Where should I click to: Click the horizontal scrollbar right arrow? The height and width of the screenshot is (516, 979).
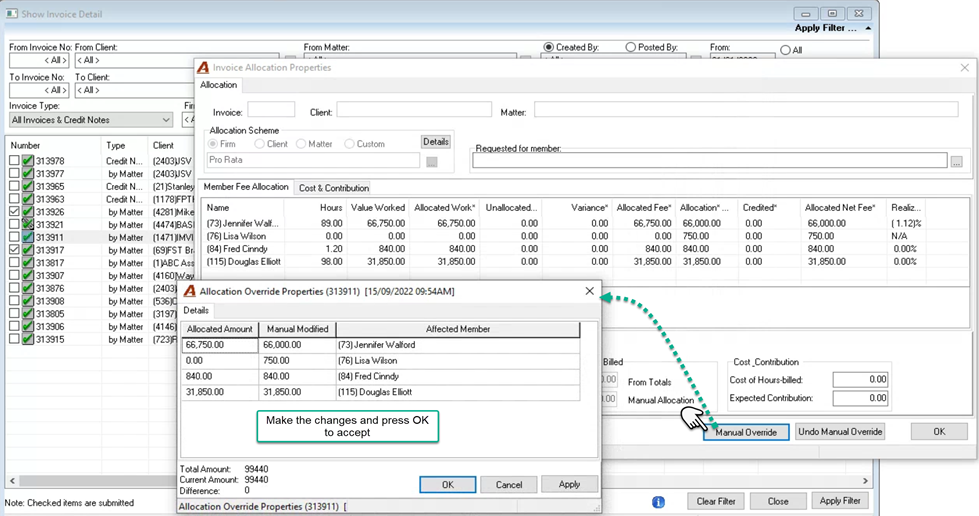(x=865, y=480)
